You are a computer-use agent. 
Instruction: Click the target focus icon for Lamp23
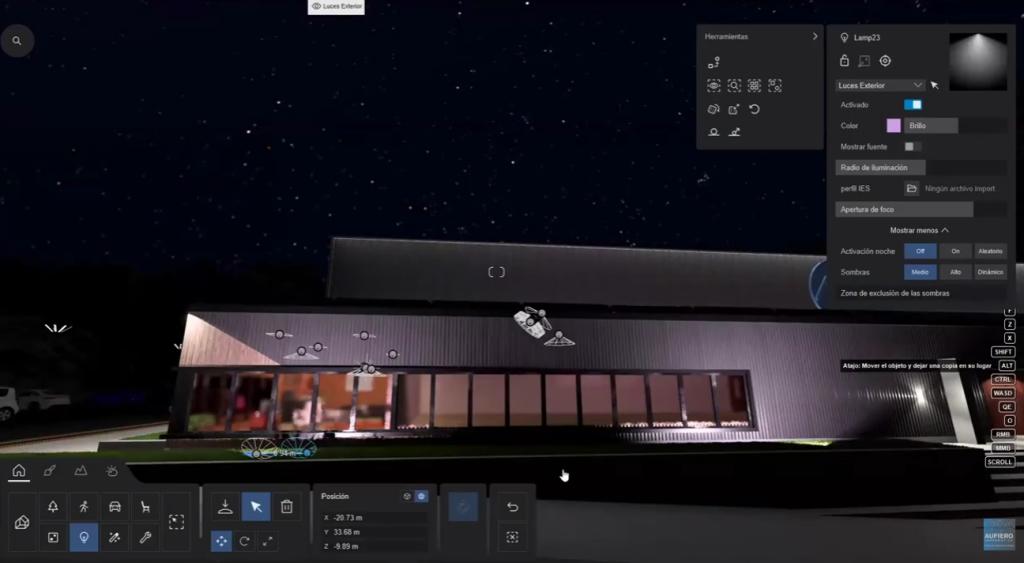click(885, 61)
